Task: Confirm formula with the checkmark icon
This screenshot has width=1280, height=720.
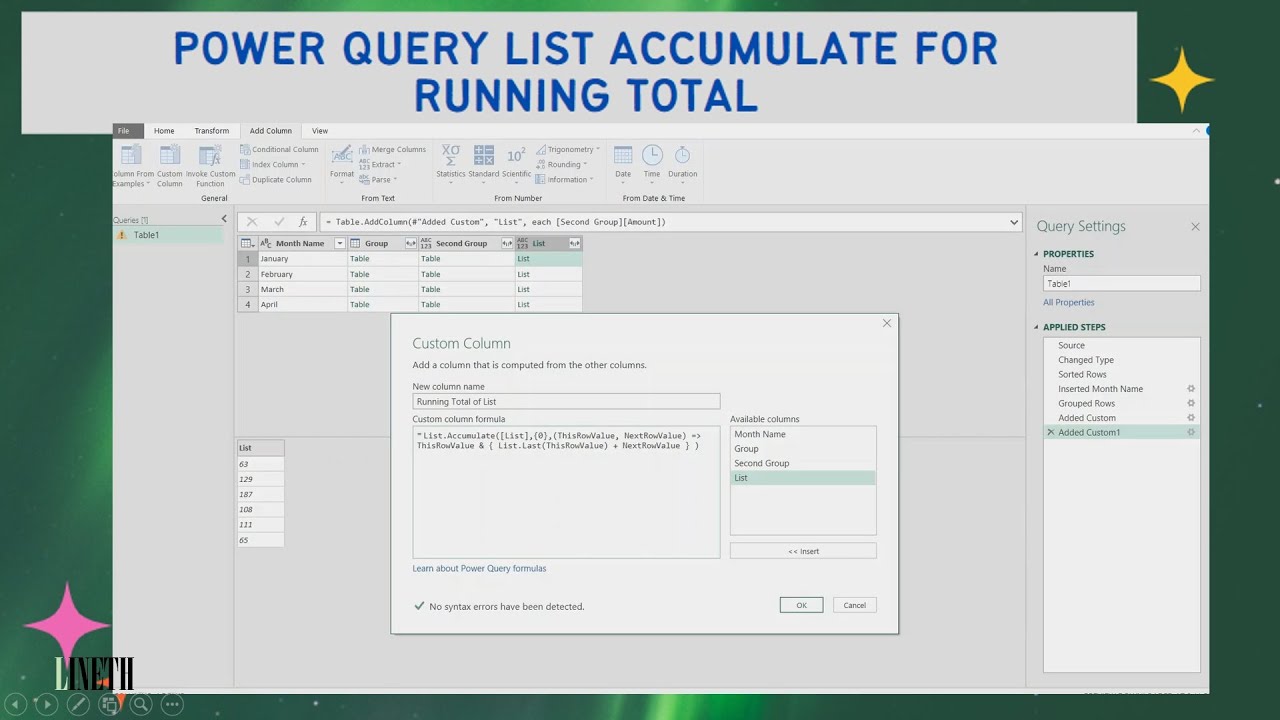Action: [279, 222]
